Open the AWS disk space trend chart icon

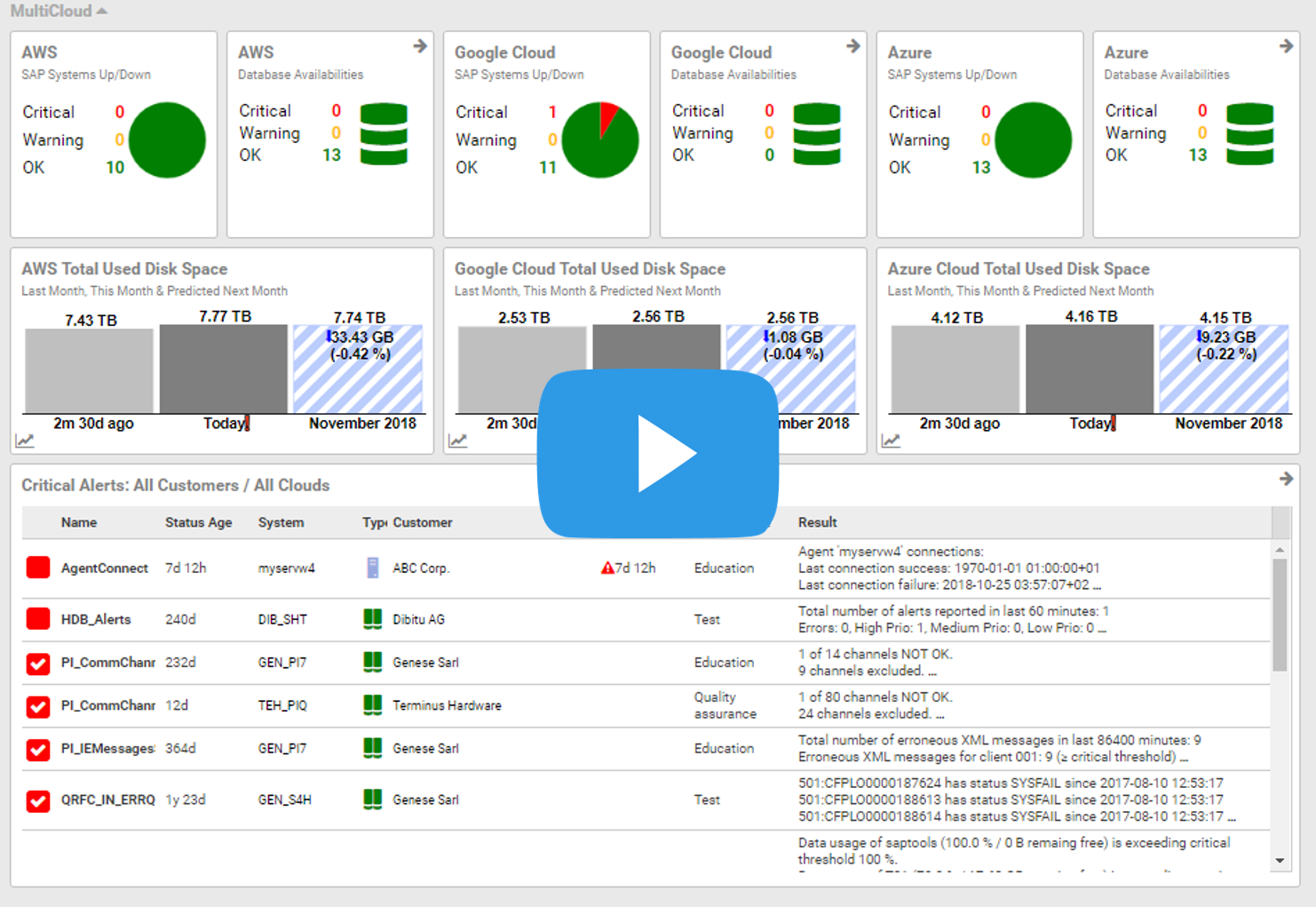tap(25, 440)
